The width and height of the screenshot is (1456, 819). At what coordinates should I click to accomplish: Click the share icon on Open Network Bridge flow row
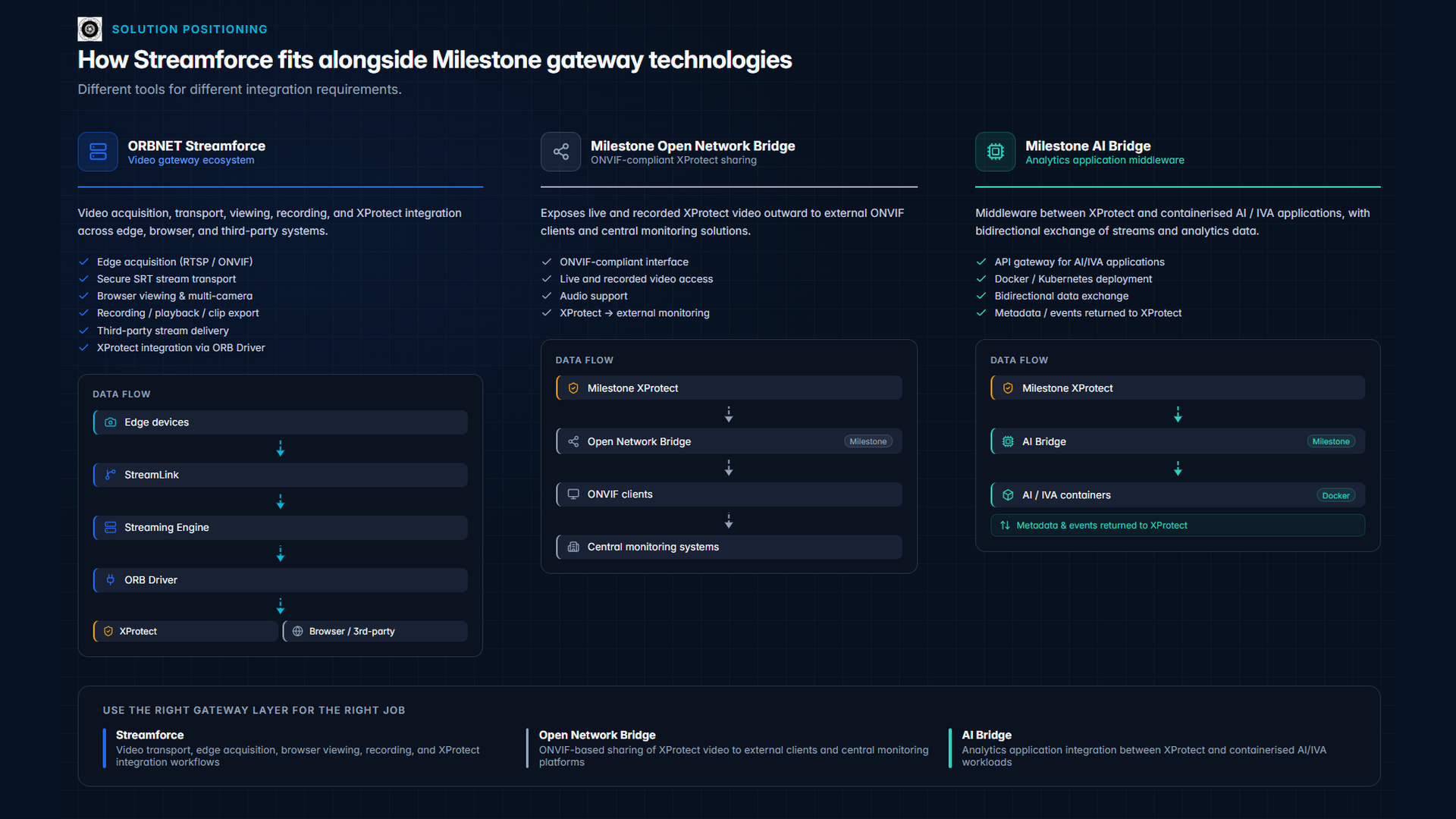[x=573, y=441]
